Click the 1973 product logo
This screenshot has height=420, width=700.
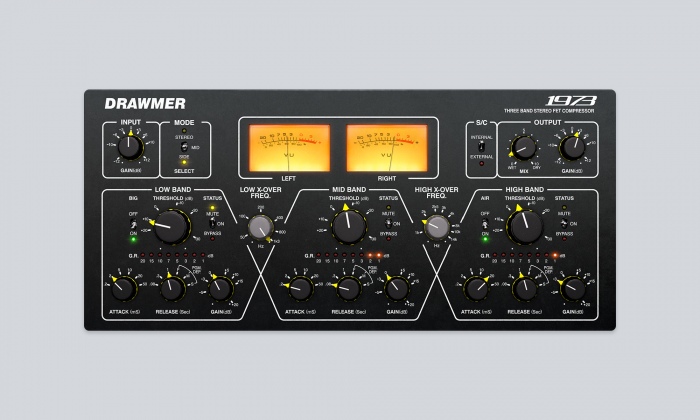point(571,101)
